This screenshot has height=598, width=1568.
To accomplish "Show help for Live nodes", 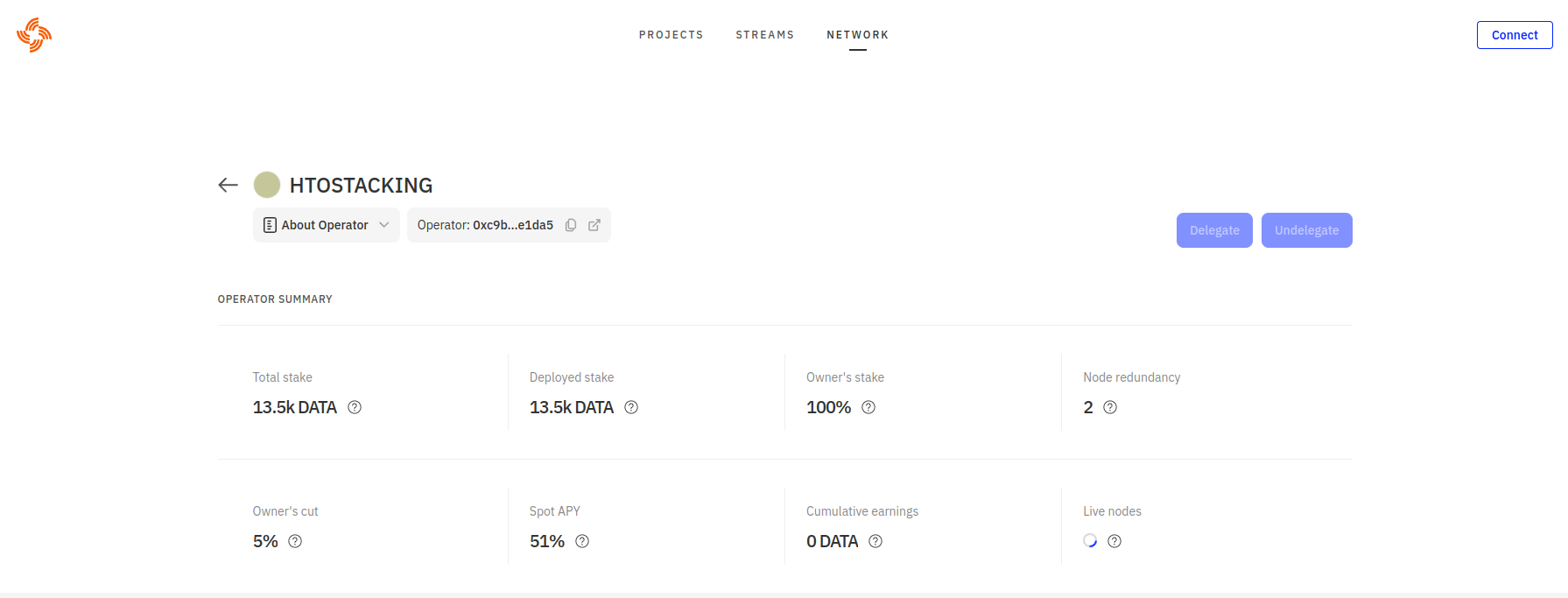I will (x=1114, y=541).
